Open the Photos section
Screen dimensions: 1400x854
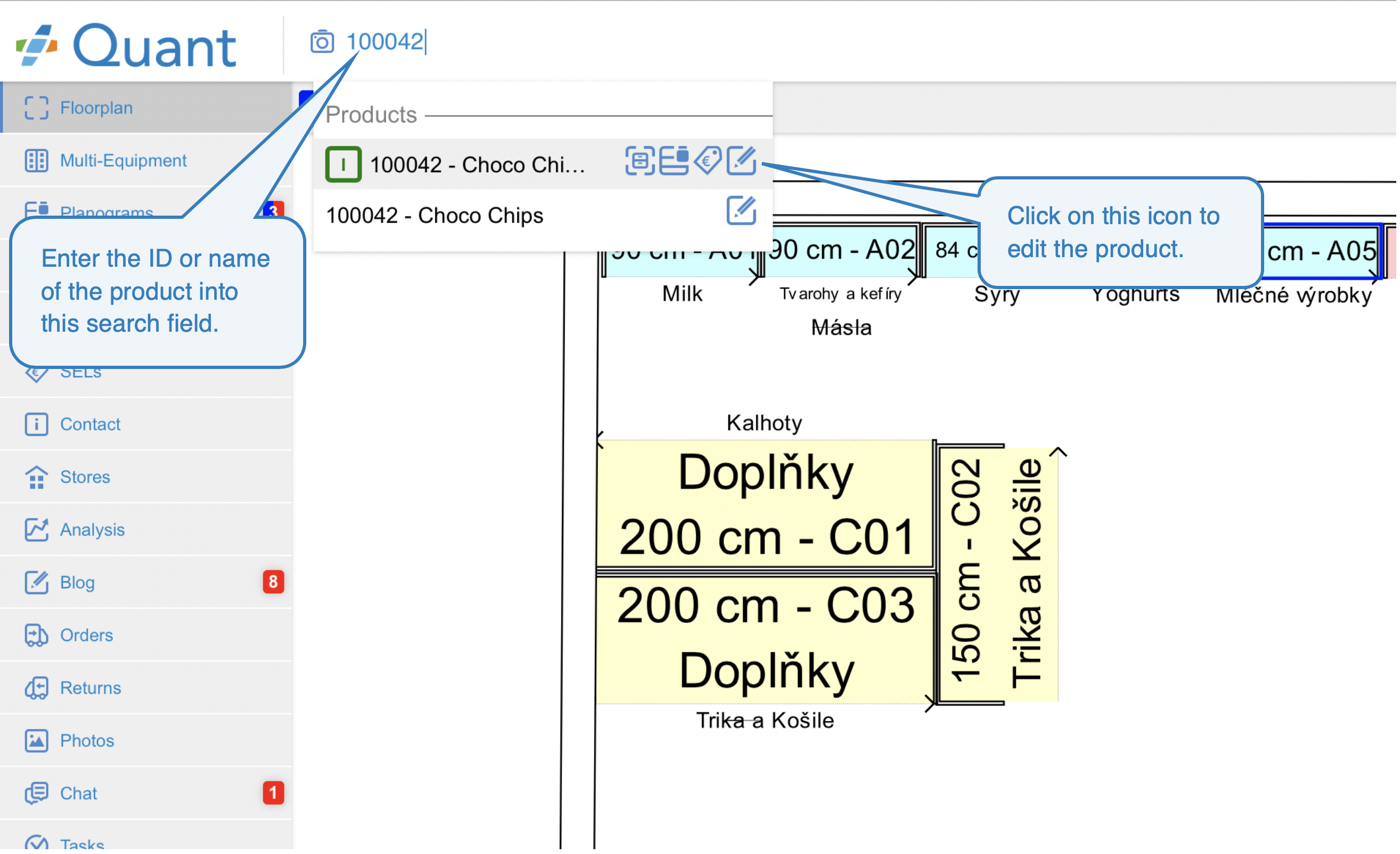pos(146,742)
